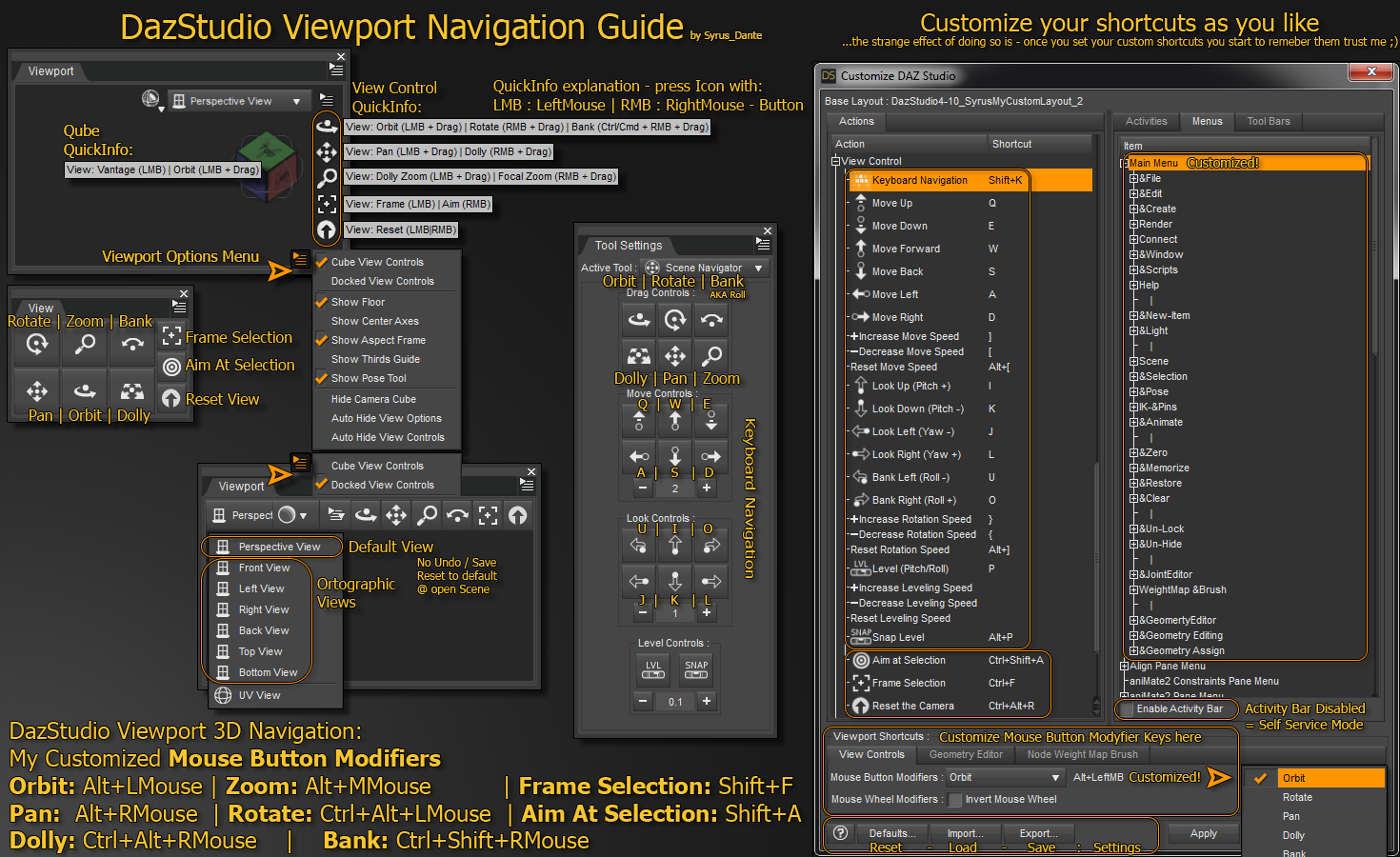Click the Bank icon in the docked Viewport toolbar
Screen dimensions: 1400x857
[x=457, y=515]
